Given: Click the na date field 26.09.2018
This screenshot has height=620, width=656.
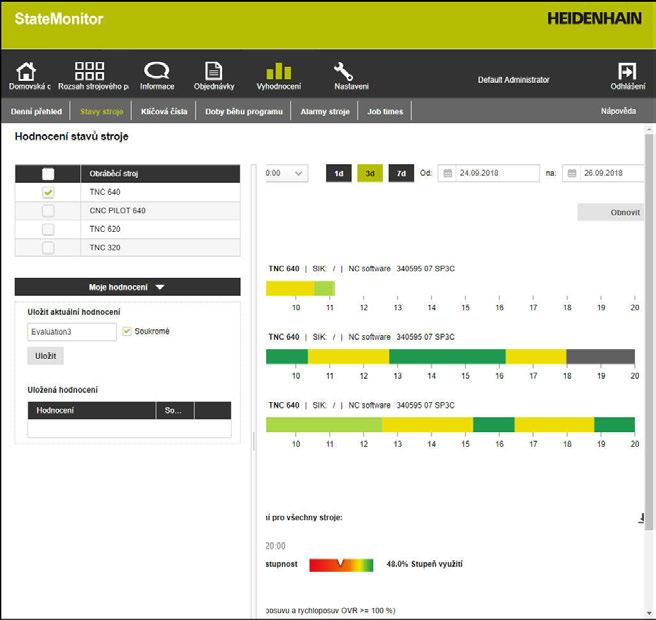Looking at the screenshot, I should (x=603, y=173).
